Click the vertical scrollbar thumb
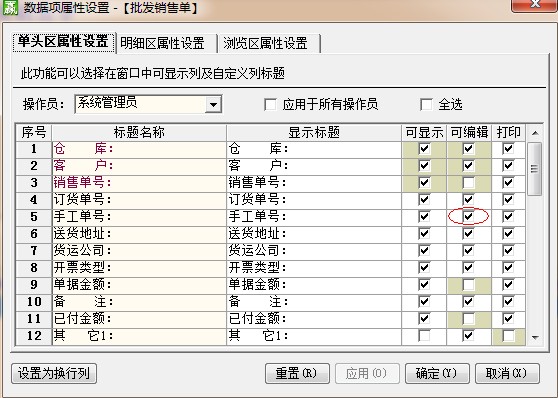Image resolution: width=558 pixels, height=398 pixels. pos(535,169)
